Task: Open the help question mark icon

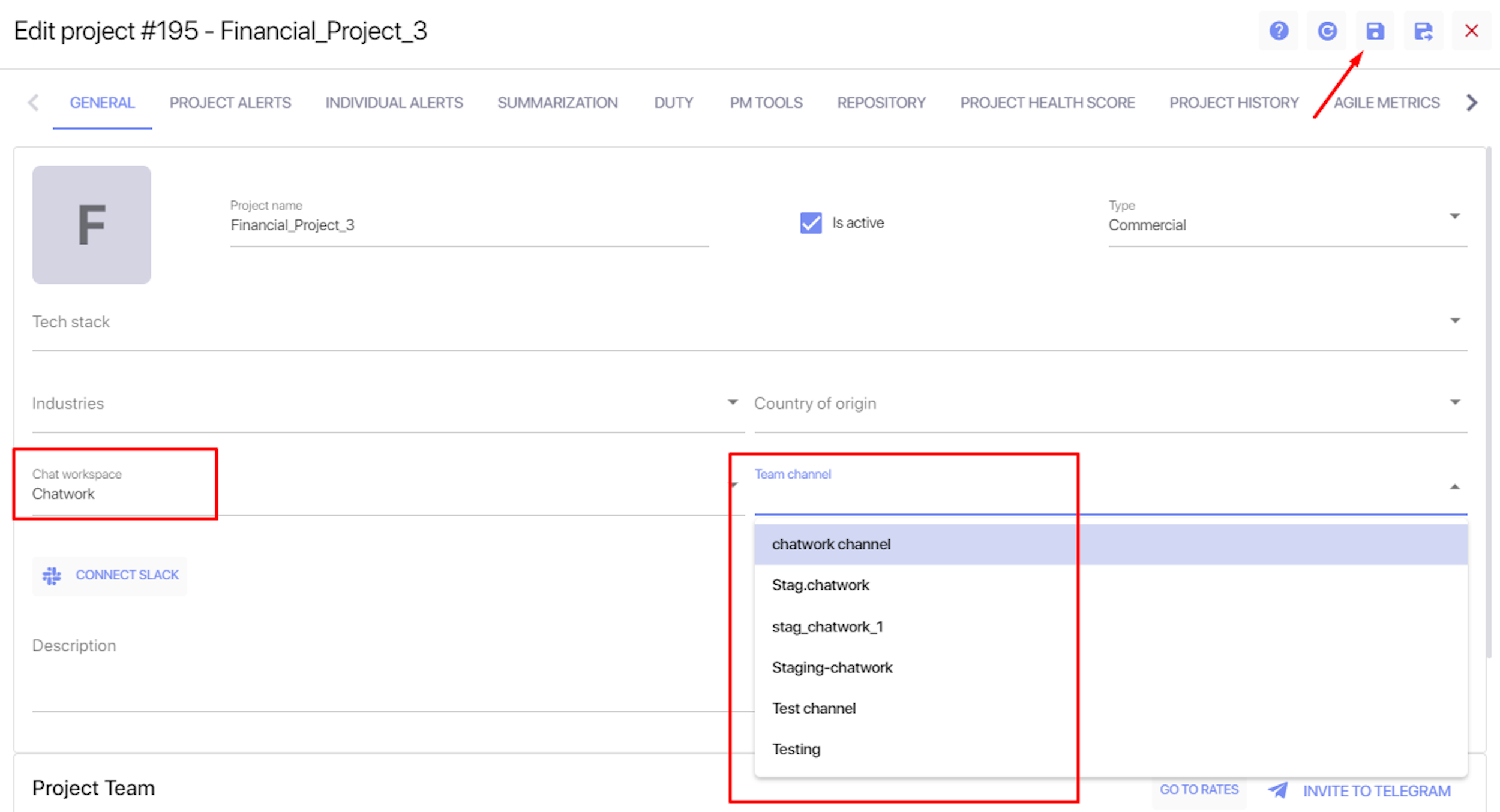Action: coord(1279,31)
